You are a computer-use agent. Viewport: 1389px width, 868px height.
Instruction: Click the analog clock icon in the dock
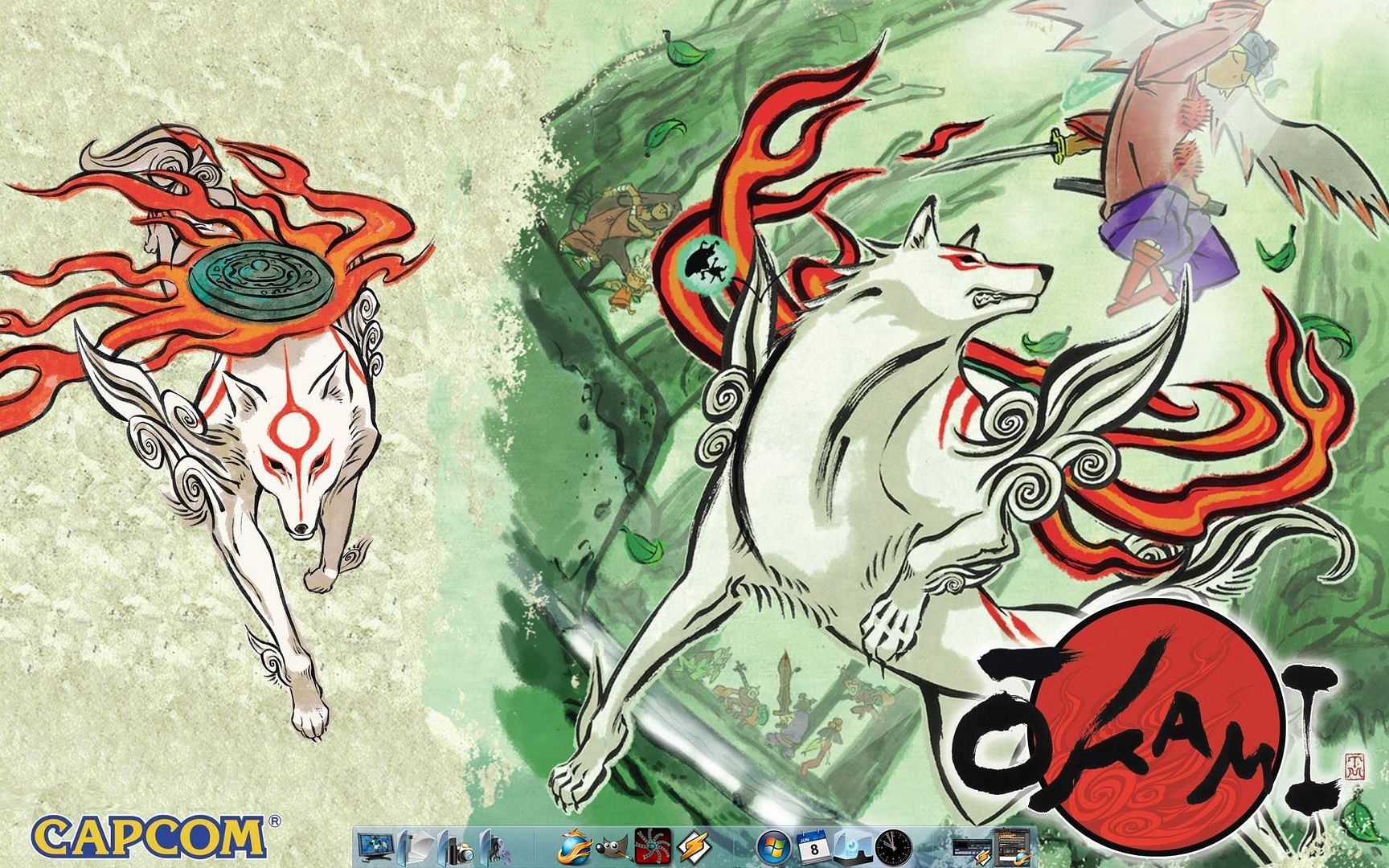pyautogui.click(x=893, y=846)
